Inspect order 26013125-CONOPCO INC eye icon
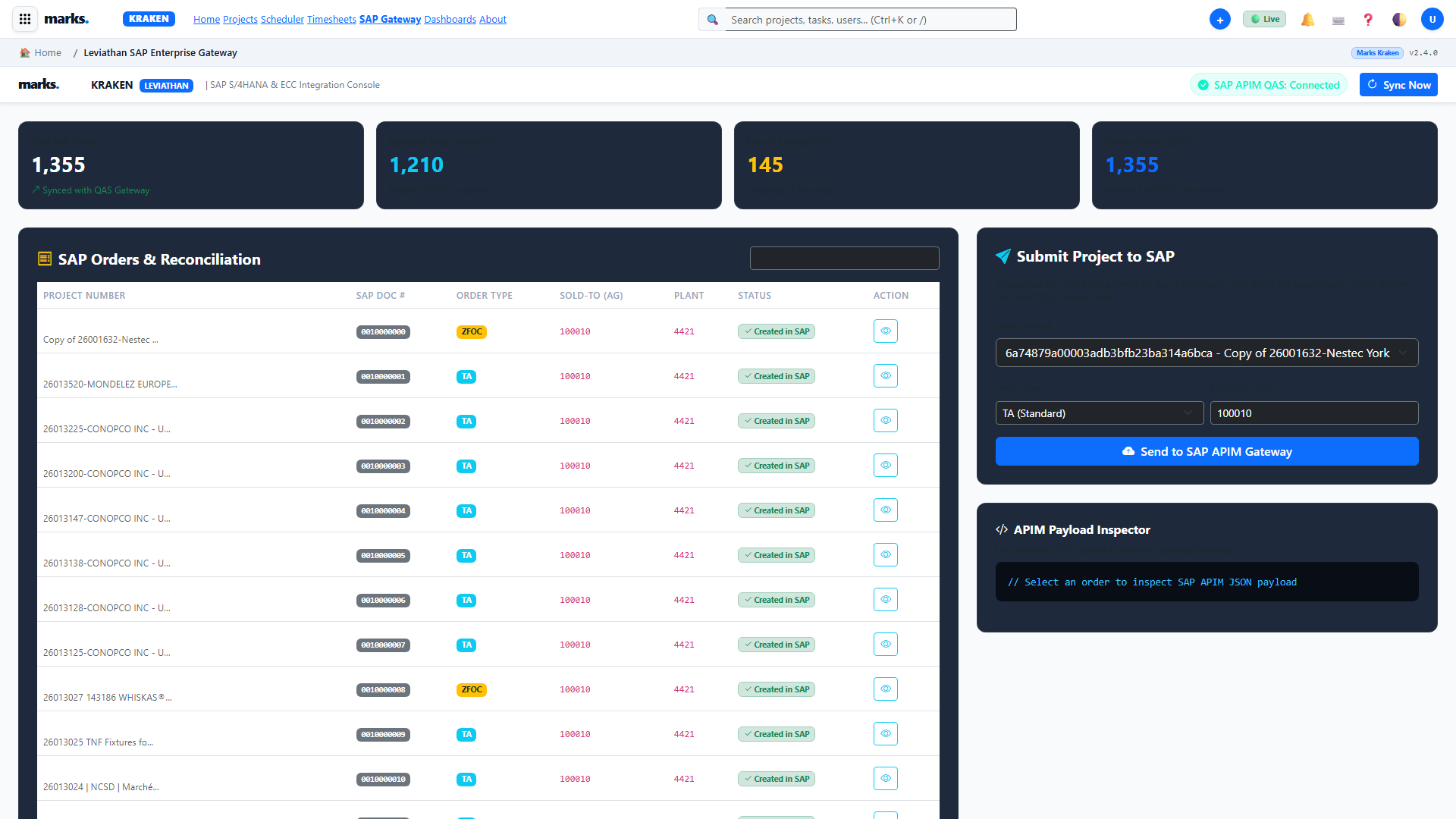Screen dimensions: 1456x819 [885, 644]
